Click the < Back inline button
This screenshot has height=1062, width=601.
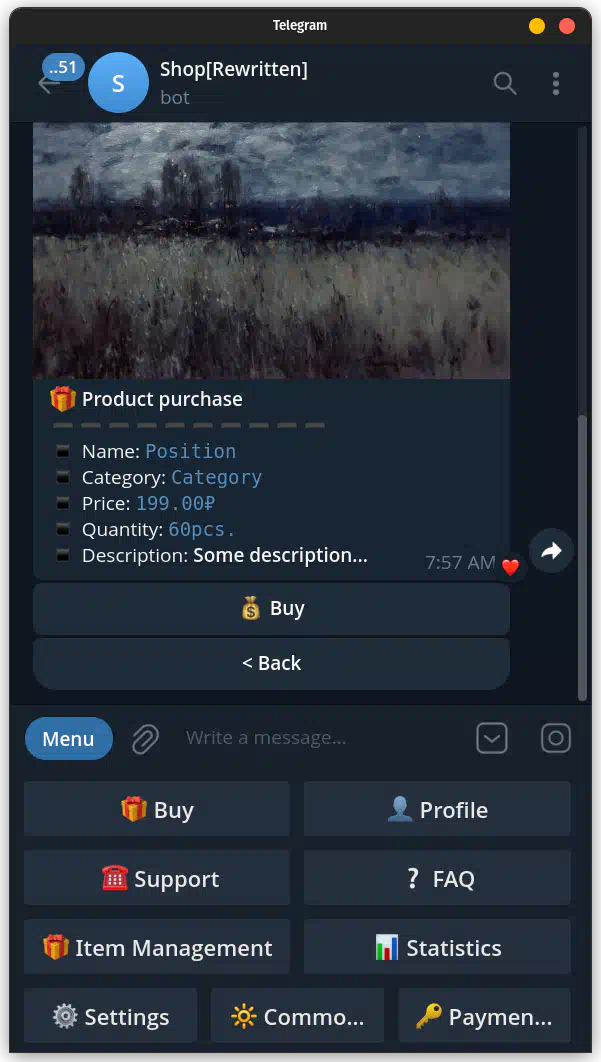click(x=272, y=664)
